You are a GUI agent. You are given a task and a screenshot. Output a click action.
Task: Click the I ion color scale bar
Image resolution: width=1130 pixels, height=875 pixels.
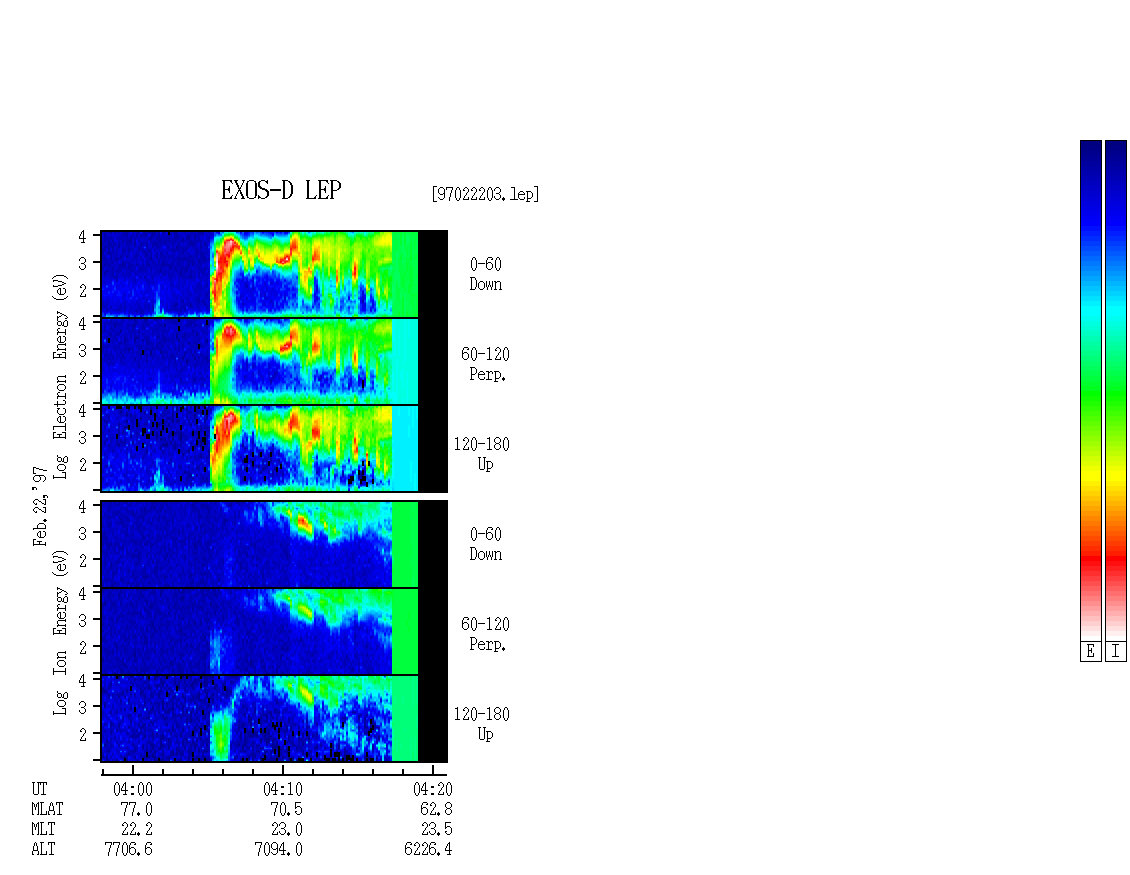point(1116,390)
